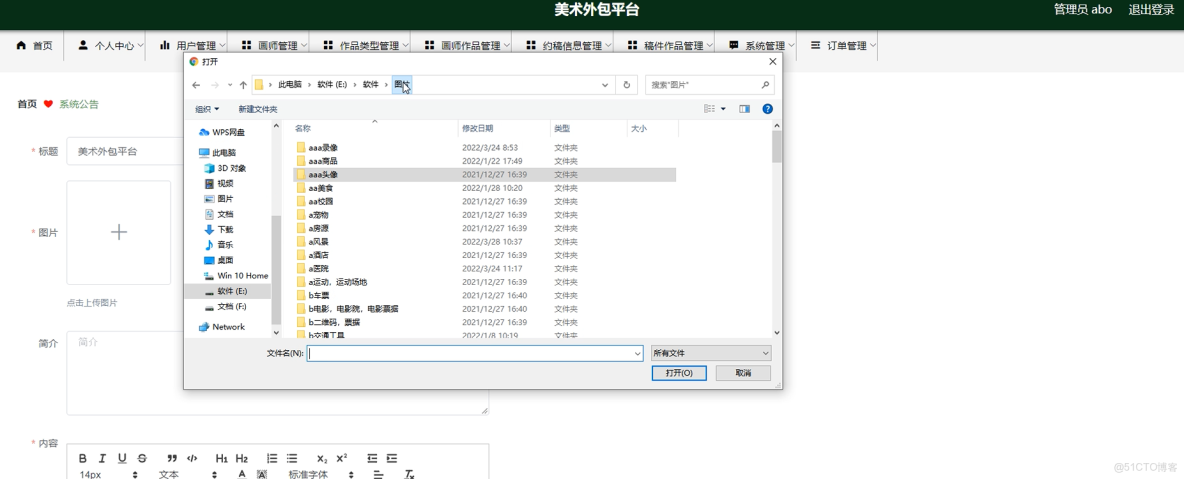Go back in the file dialog
This screenshot has height=479, width=1184.
tap(196, 85)
